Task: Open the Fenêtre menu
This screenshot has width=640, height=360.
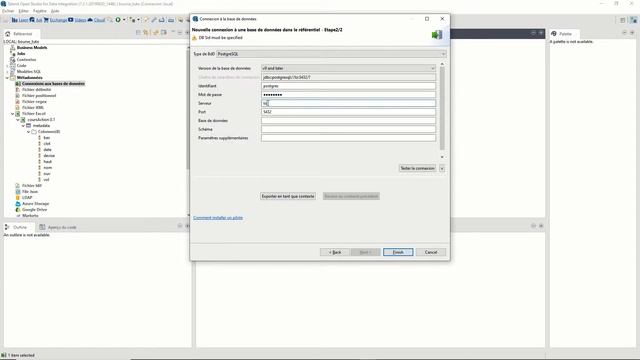Action: point(40,11)
